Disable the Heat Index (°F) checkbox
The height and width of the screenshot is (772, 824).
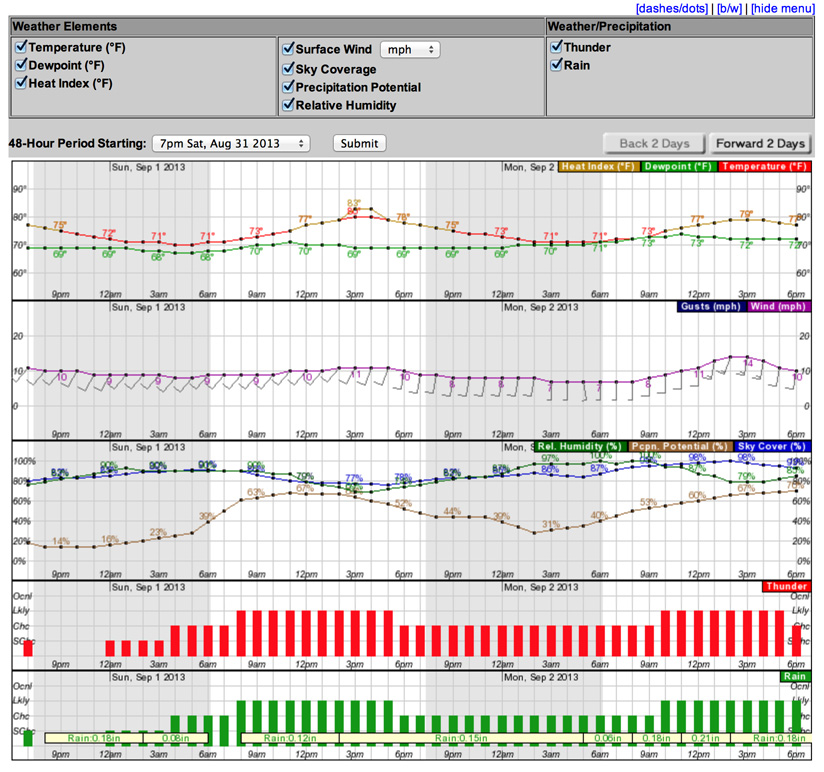click(21, 83)
